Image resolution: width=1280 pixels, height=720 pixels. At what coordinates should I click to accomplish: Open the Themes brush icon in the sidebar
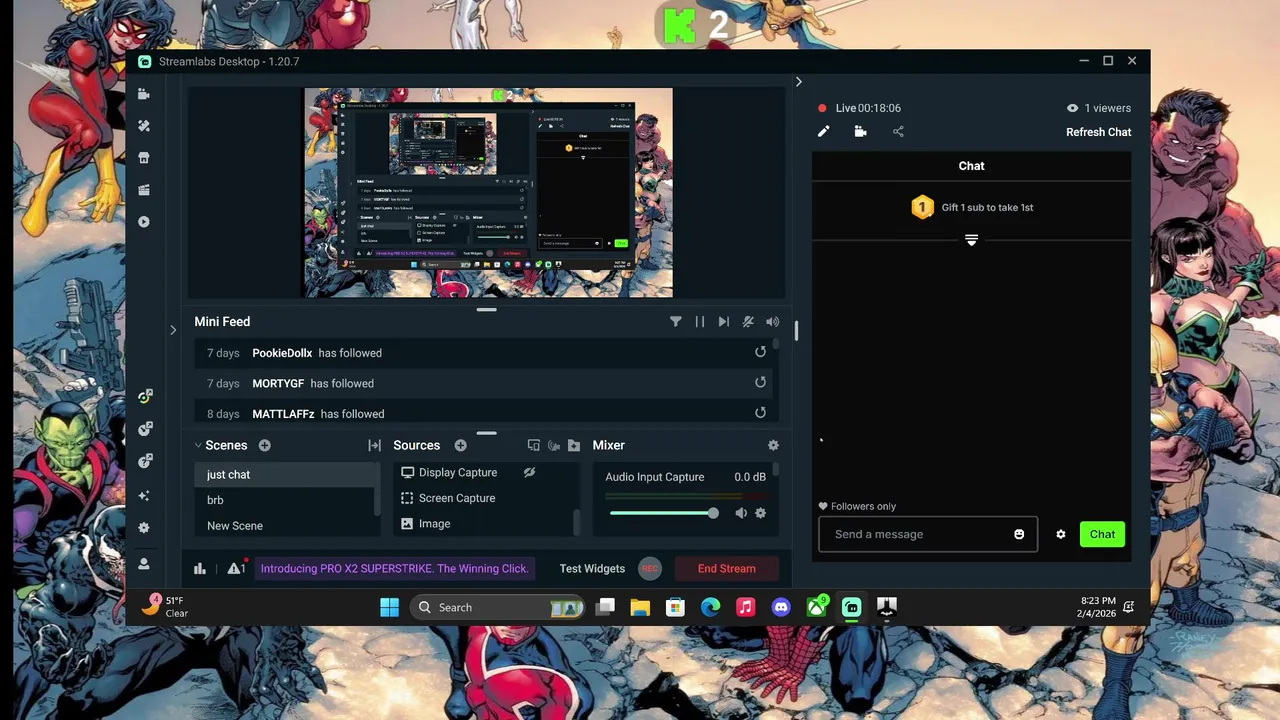pos(144,126)
